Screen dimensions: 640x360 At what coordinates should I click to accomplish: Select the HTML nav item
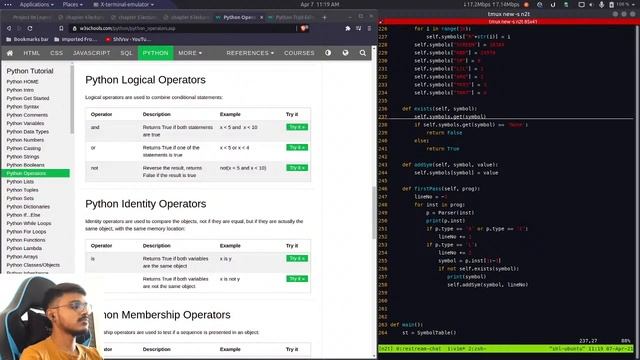click(31, 53)
